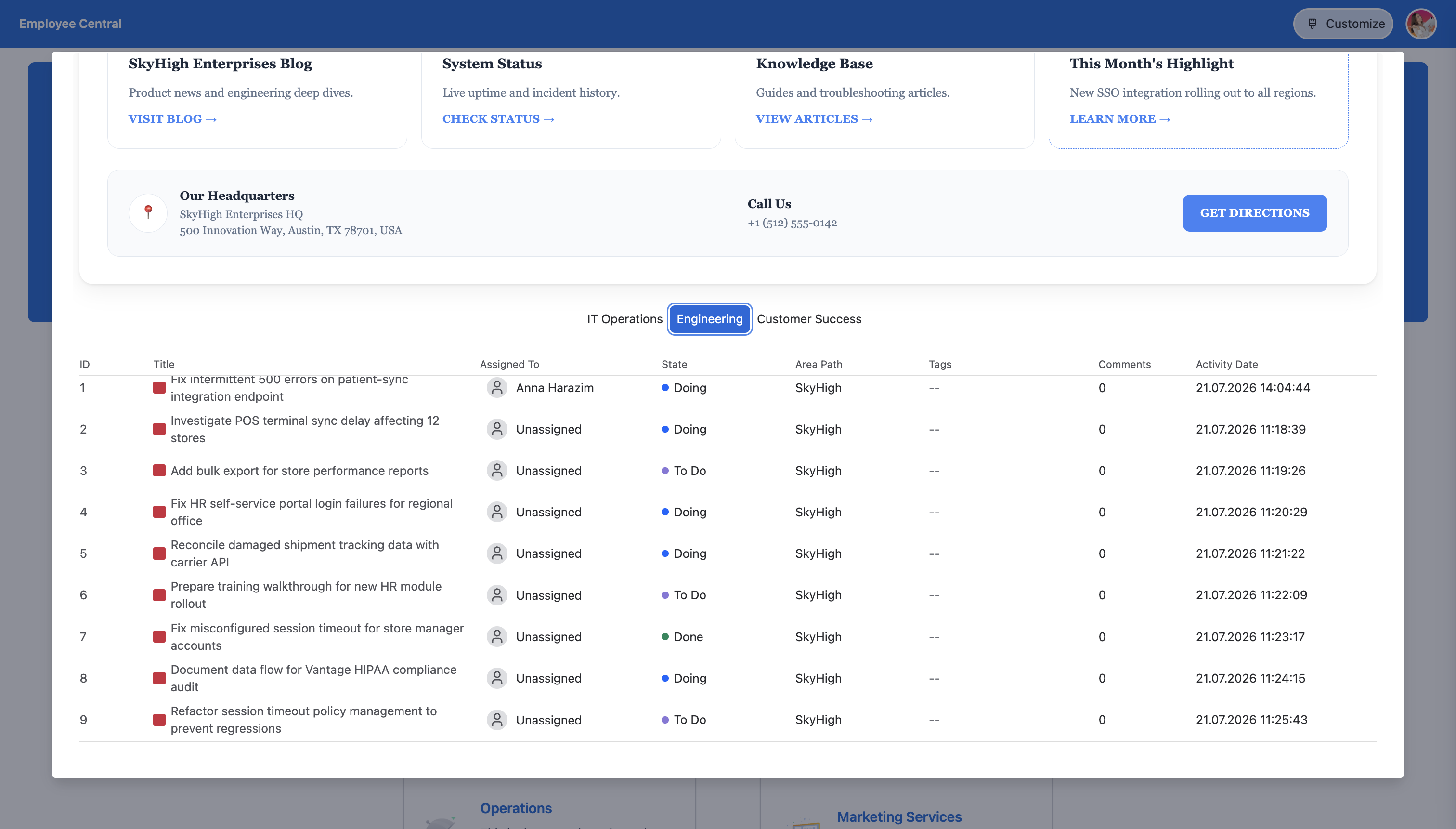Click the Area Path column header

[x=819, y=364]
